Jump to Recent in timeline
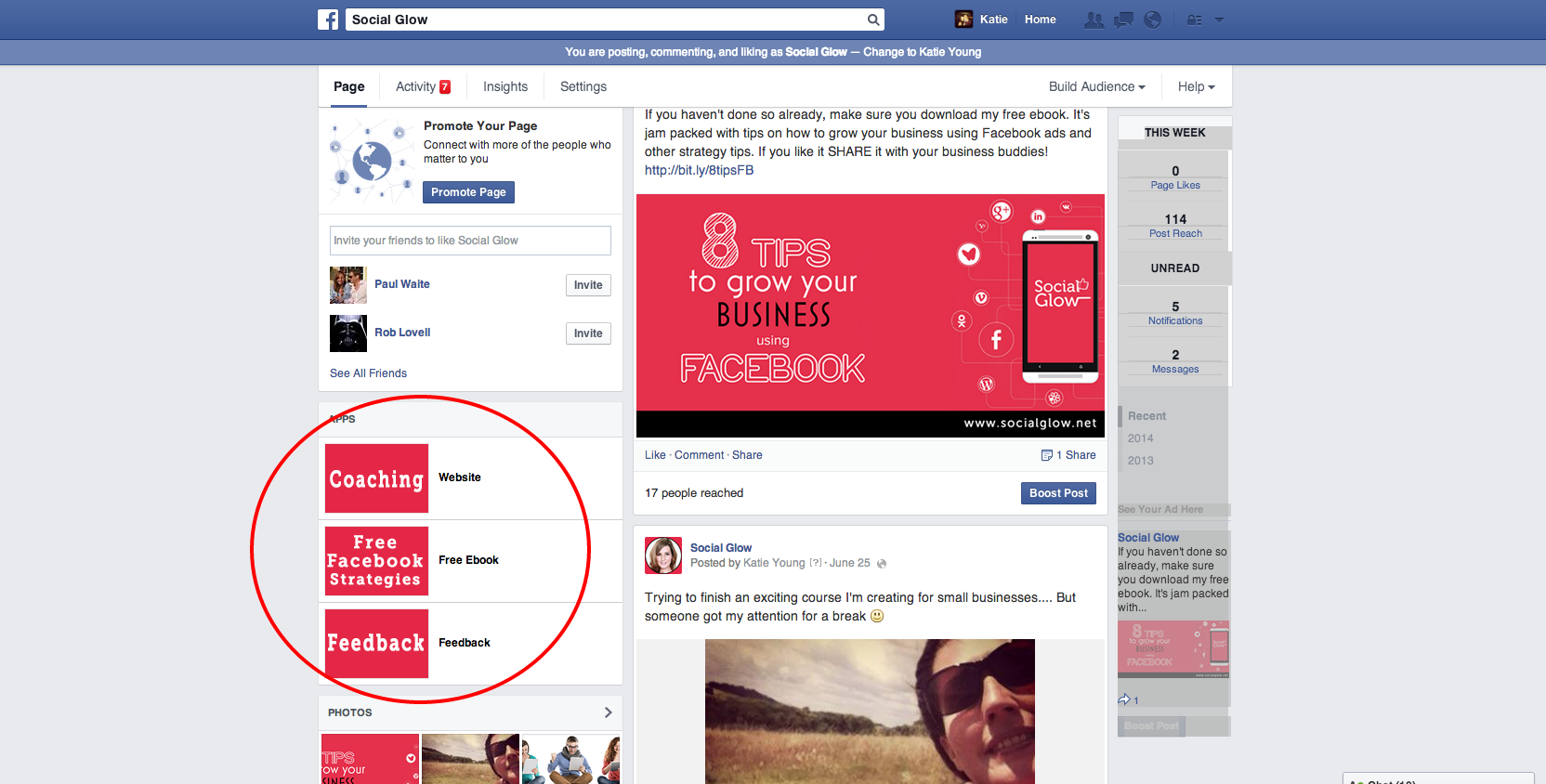The width and height of the screenshot is (1546, 784). click(x=1146, y=416)
